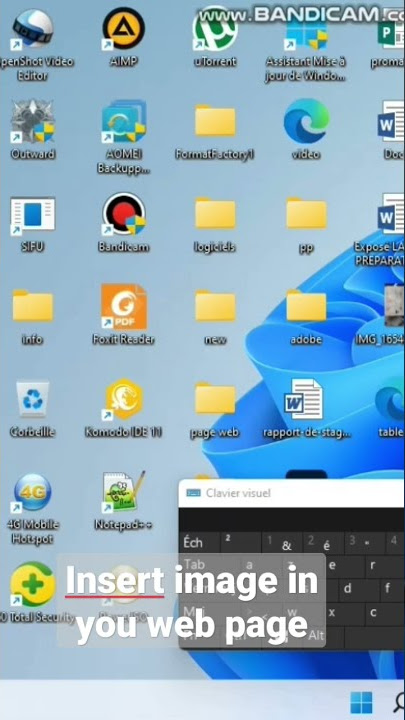The width and height of the screenshot is (405, 720).
Task: Open the FormatFactory1 folder
Action: 215,121
